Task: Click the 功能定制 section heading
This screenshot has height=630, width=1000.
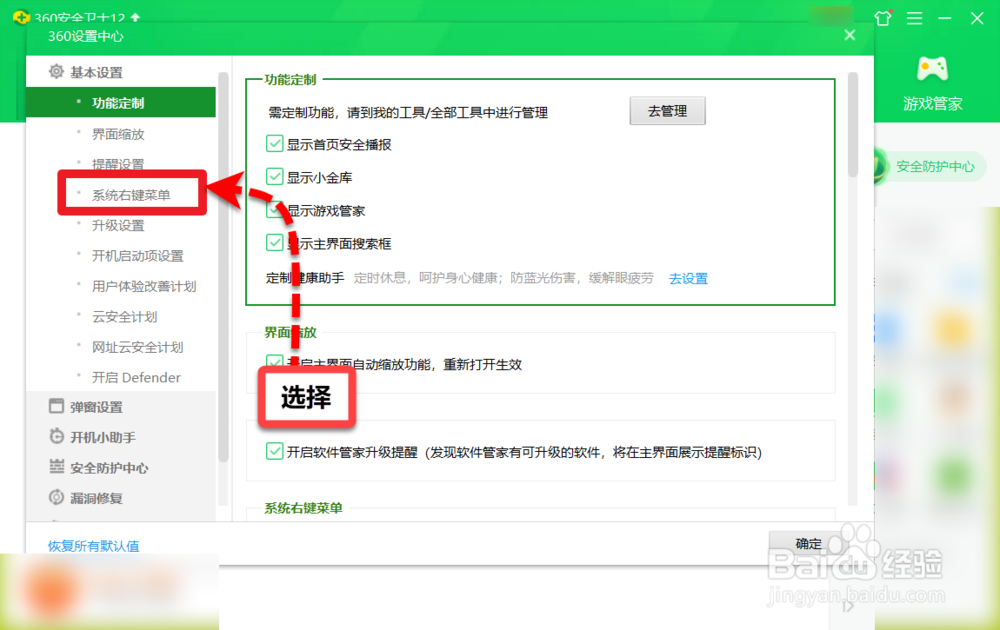Action: click(x=291, y=80)
